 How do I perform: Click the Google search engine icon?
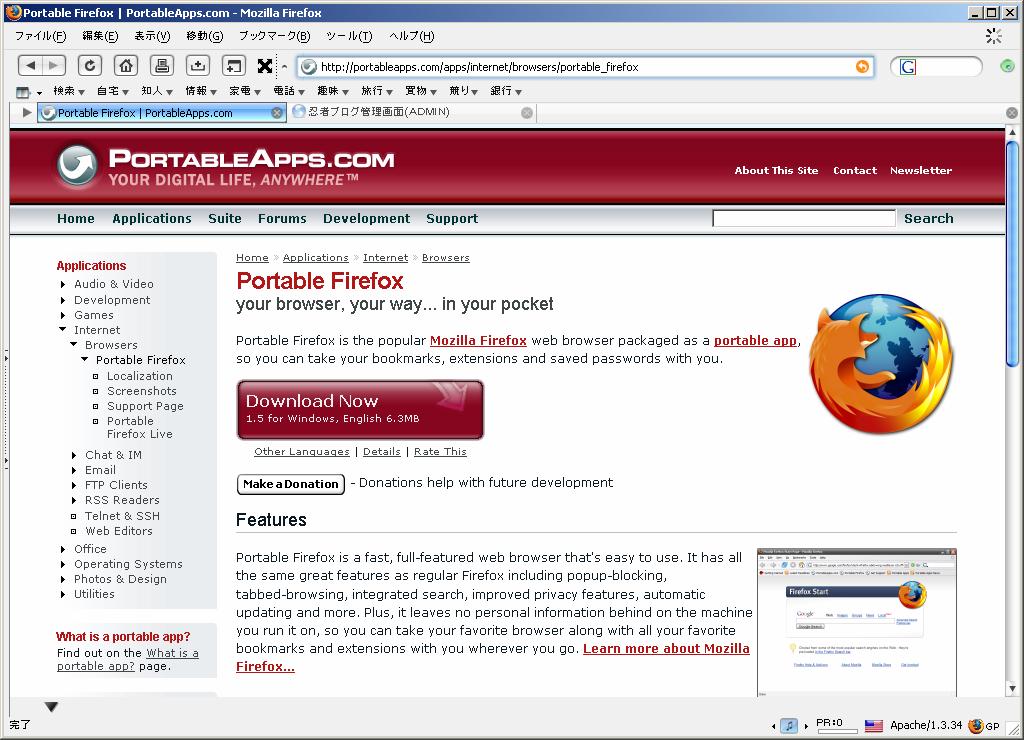[x=908, y=67]
